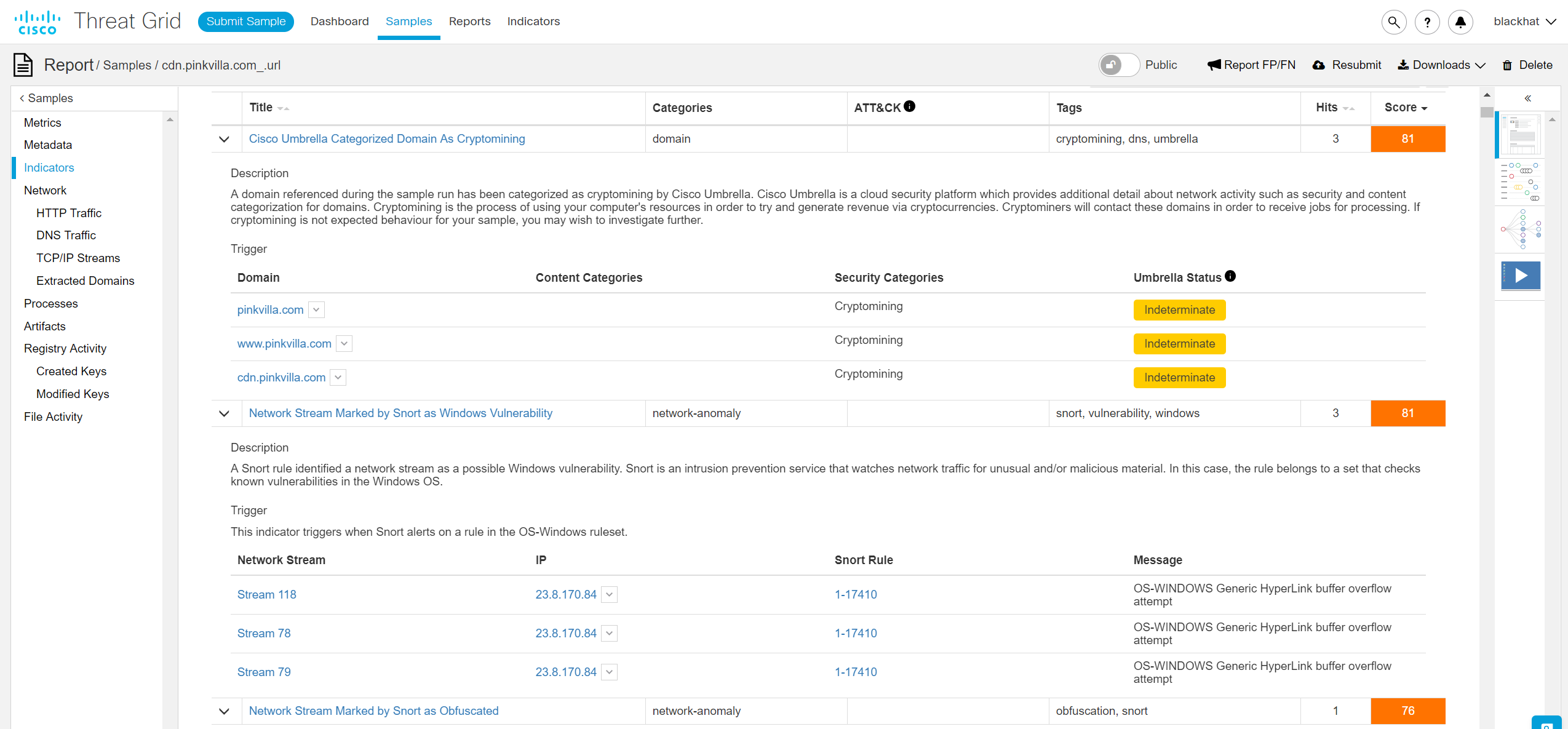Click the Submit Sample button
The width and height of the screenshot is (1568, 729).
point(245,21)
